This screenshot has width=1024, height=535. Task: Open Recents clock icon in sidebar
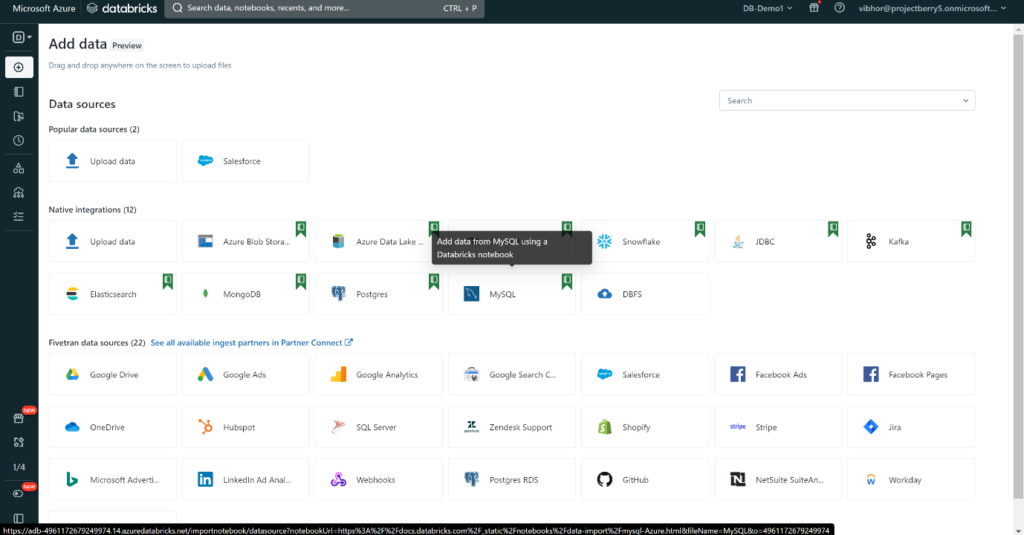pos(19,140)
